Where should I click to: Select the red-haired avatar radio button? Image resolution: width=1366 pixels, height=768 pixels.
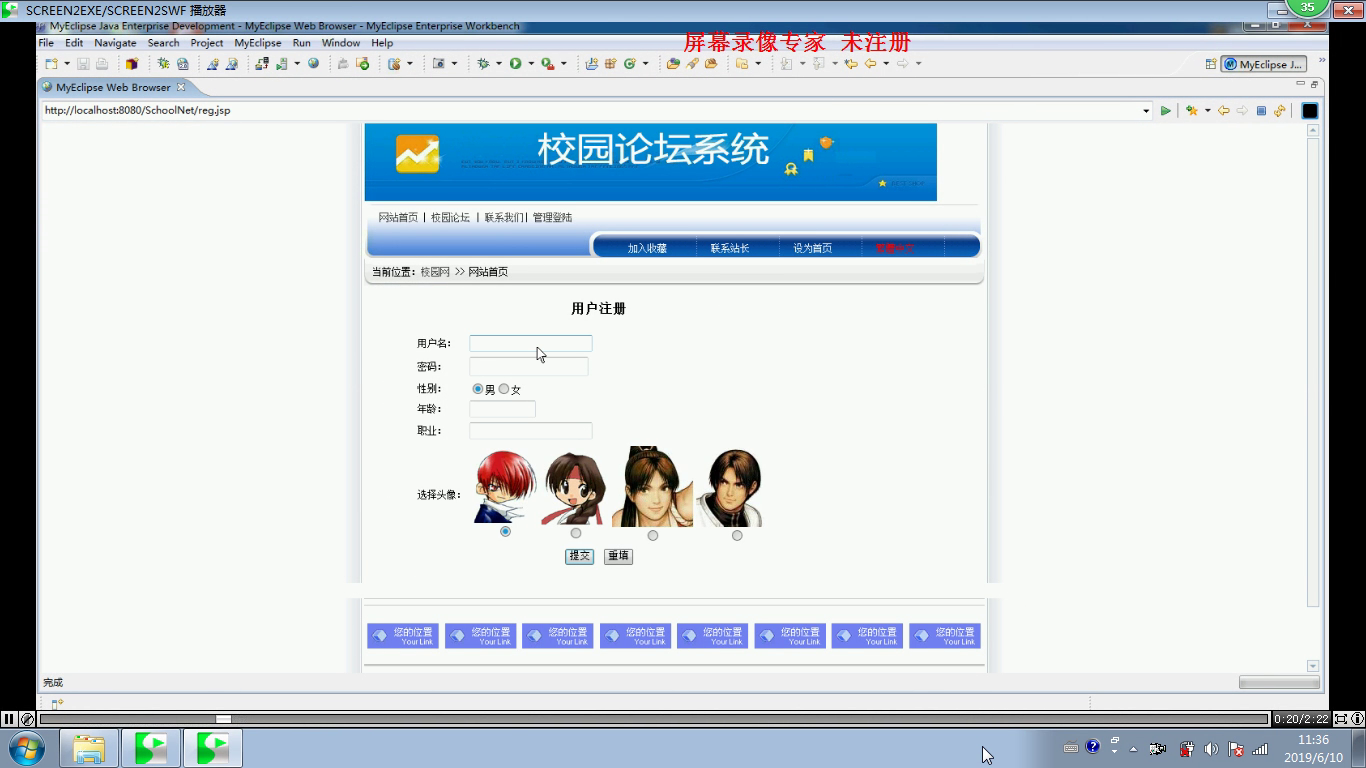click(x=505, y=531)
